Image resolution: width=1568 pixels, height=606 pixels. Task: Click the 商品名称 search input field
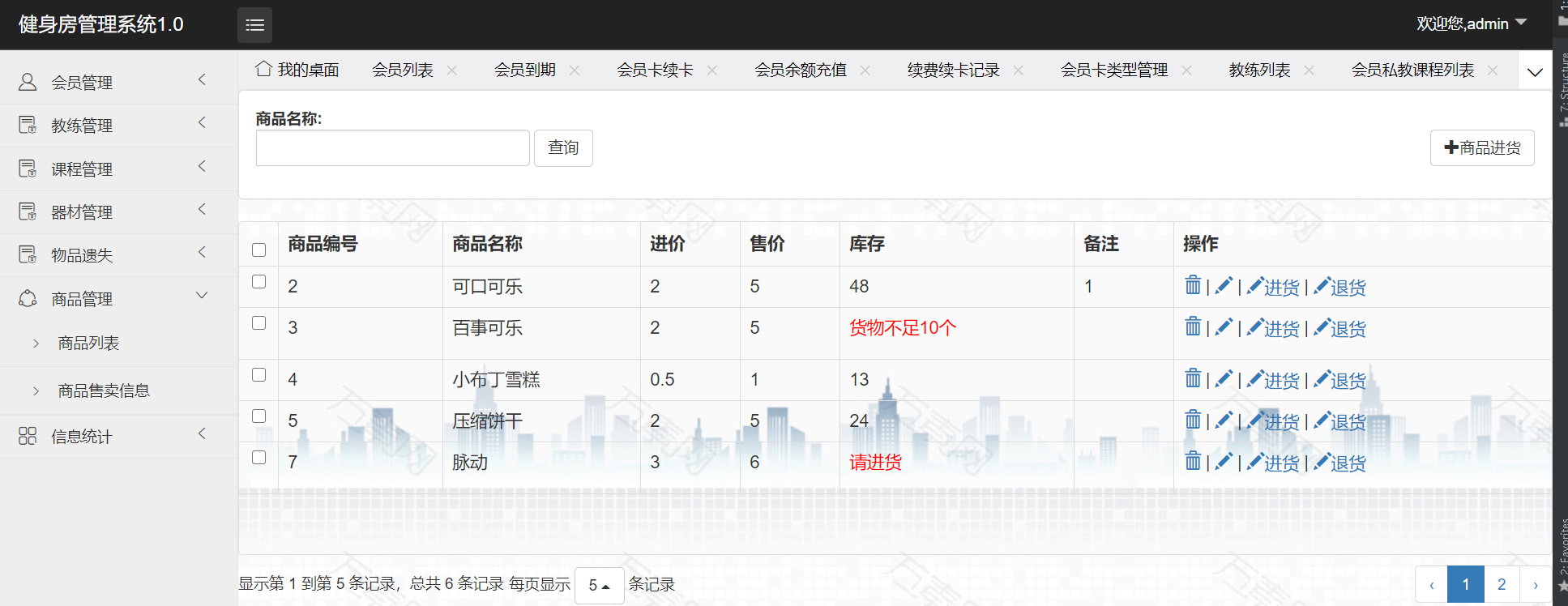coord(392,148)
